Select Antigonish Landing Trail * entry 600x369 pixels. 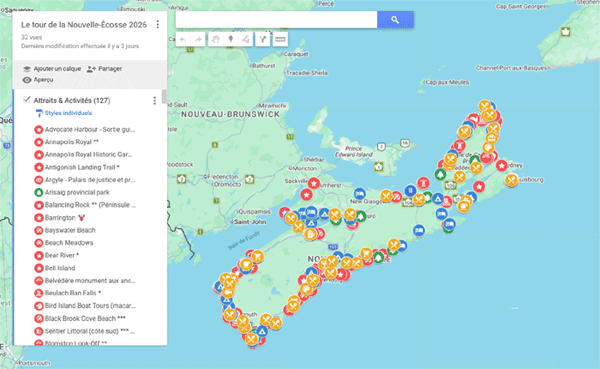point(82,167)
